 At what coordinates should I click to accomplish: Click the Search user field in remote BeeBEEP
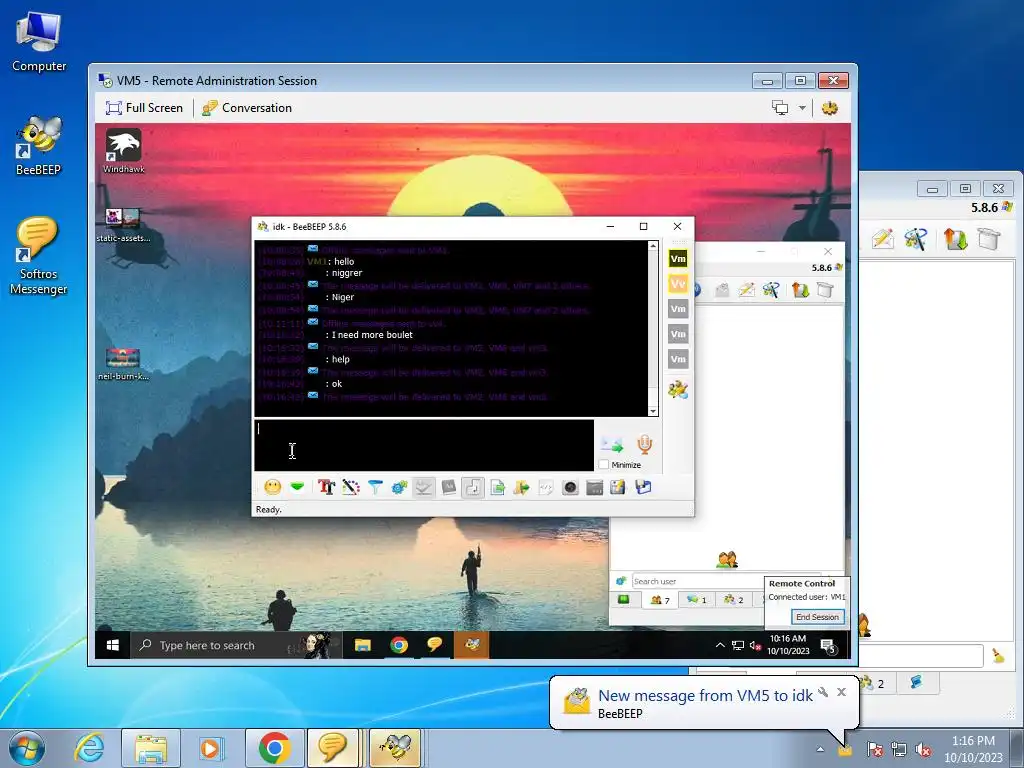coord(696,581)
